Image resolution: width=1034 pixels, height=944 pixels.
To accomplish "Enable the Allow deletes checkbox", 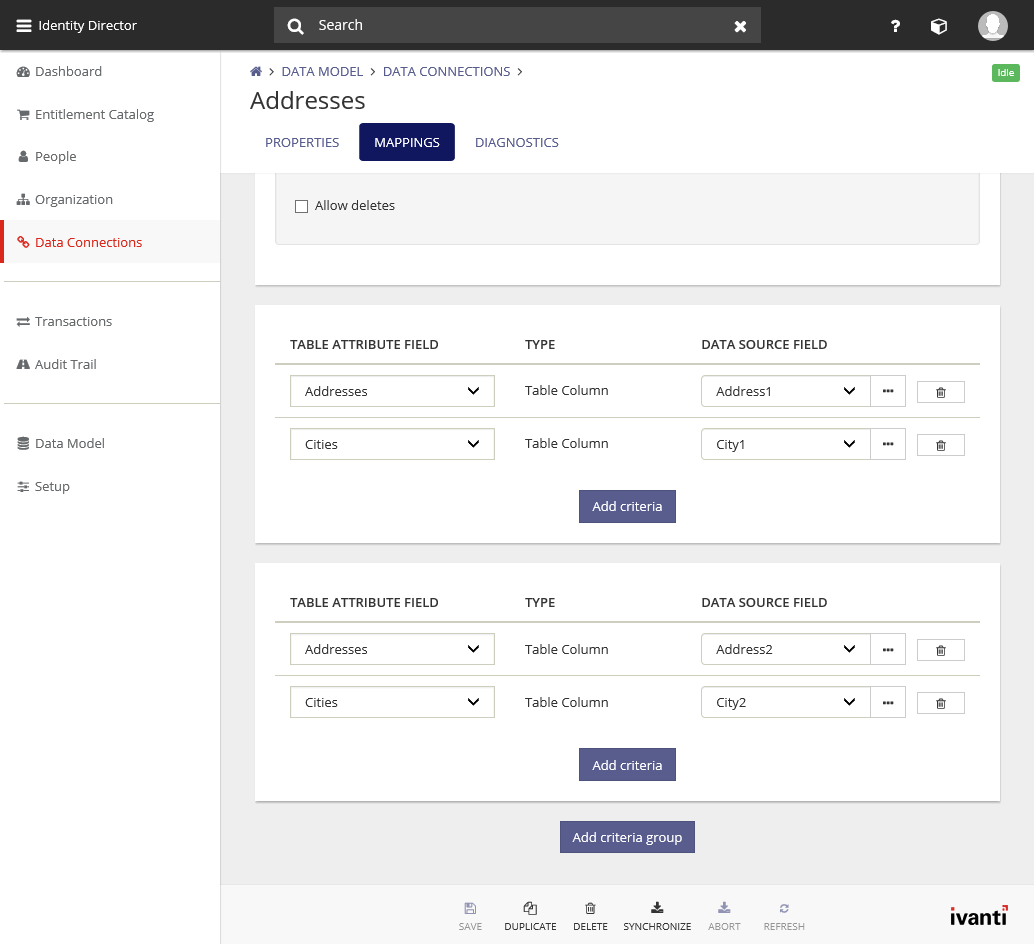I will (x=301, y=206).
